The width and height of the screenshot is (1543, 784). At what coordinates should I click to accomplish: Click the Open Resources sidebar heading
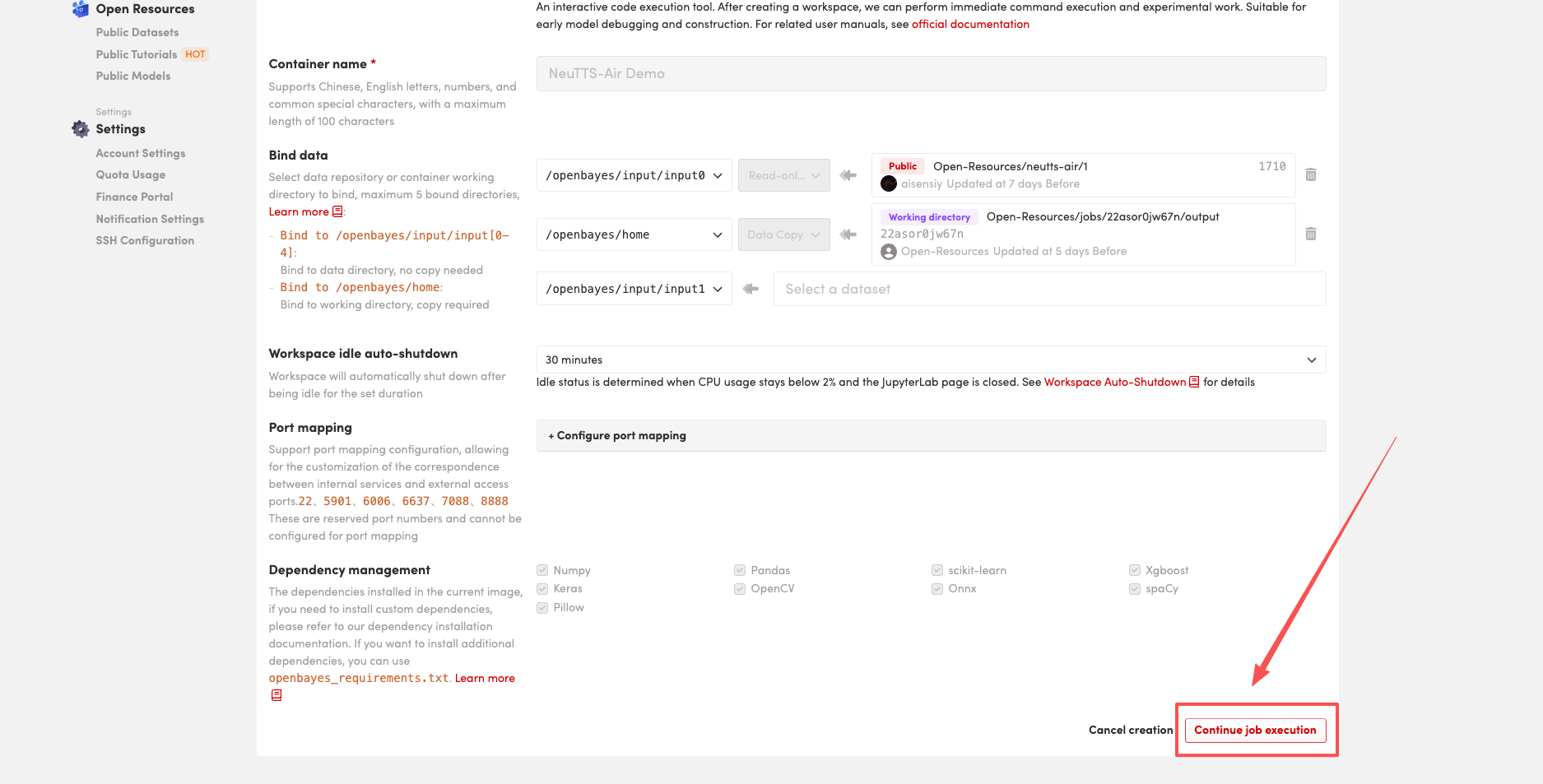pyautogui.click(x=145, y=9)
